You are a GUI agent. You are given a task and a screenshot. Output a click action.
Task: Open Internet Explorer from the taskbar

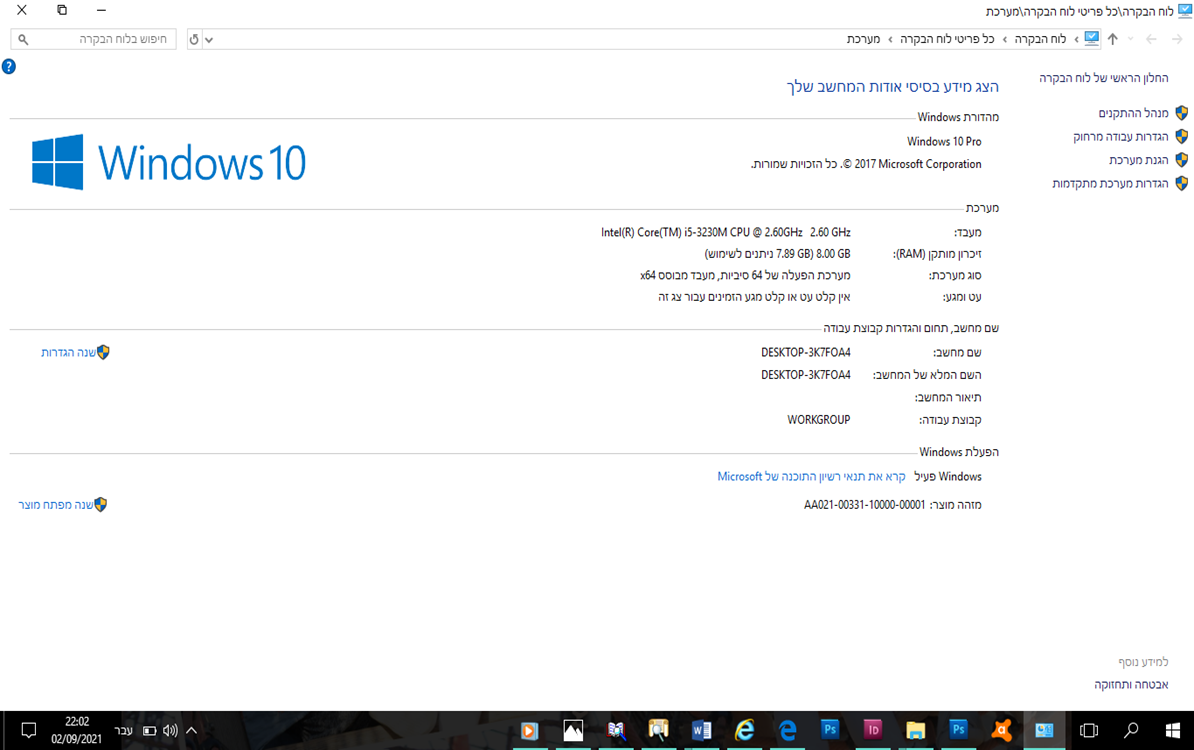click(x=744, y=730)
